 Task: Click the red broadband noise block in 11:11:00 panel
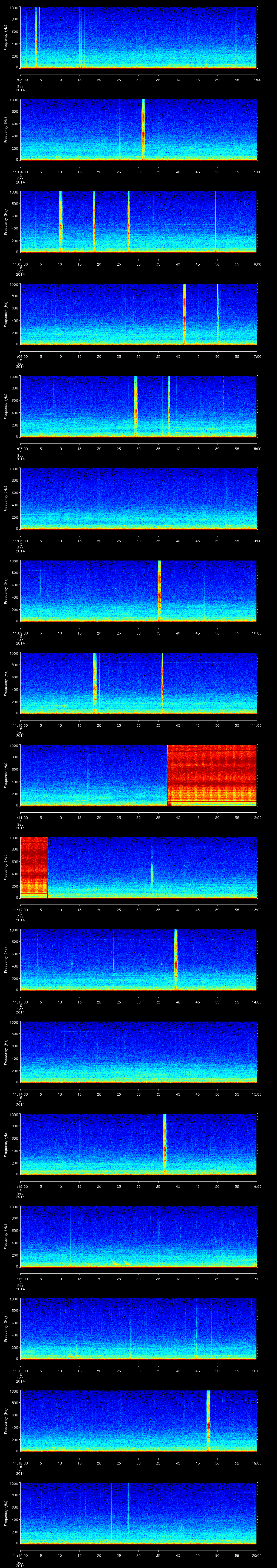point(211,774)
